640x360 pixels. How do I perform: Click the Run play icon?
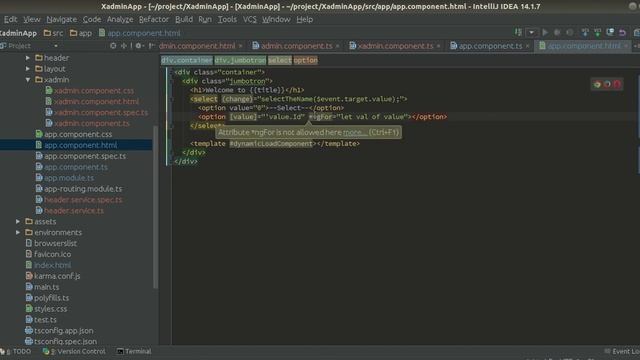pos(545,32)
